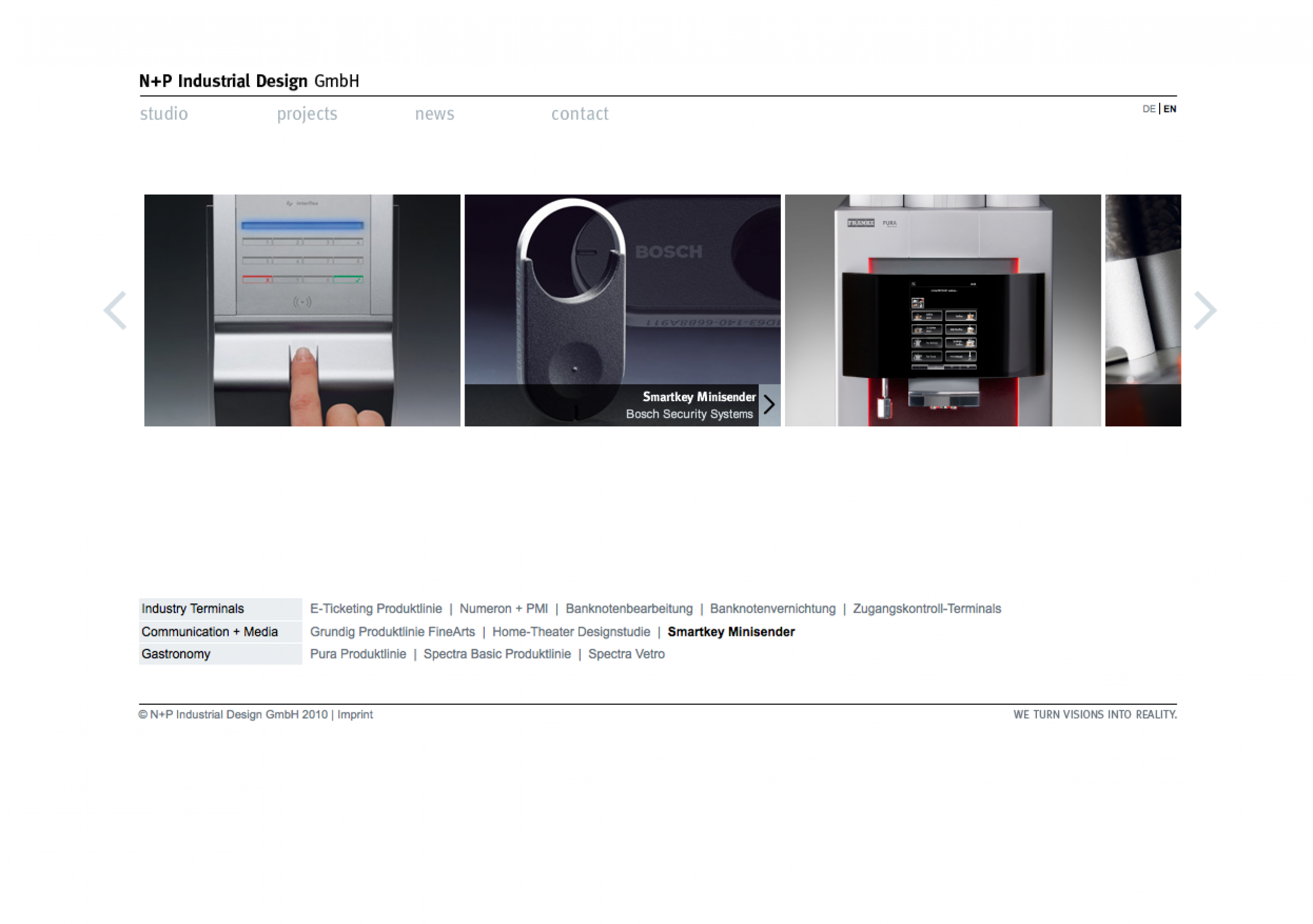The image size is (1313, 924).
Task: Switch language to EN
Action: tap(1170, 108)
